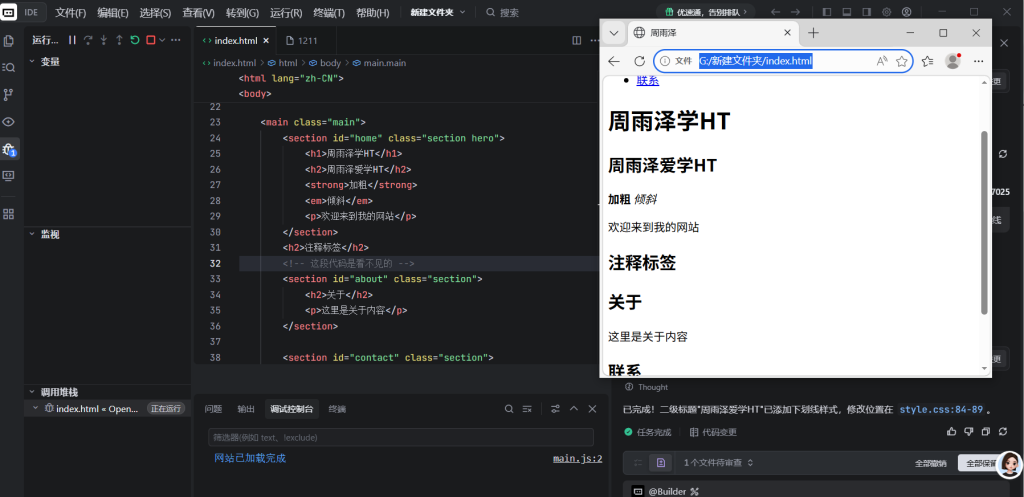Click the debug Step Out arrow

click(119, 40)
